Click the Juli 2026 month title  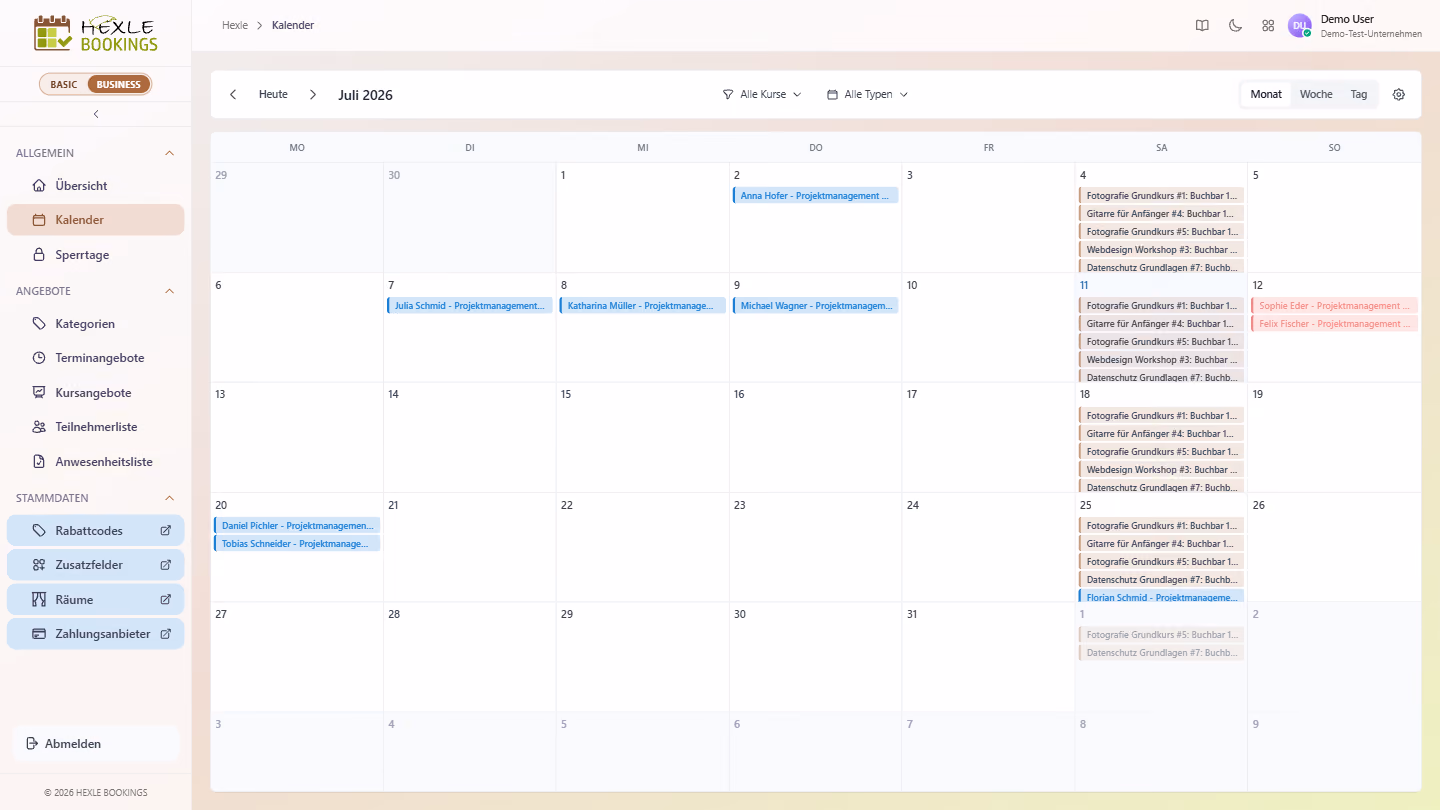[365, 95]
